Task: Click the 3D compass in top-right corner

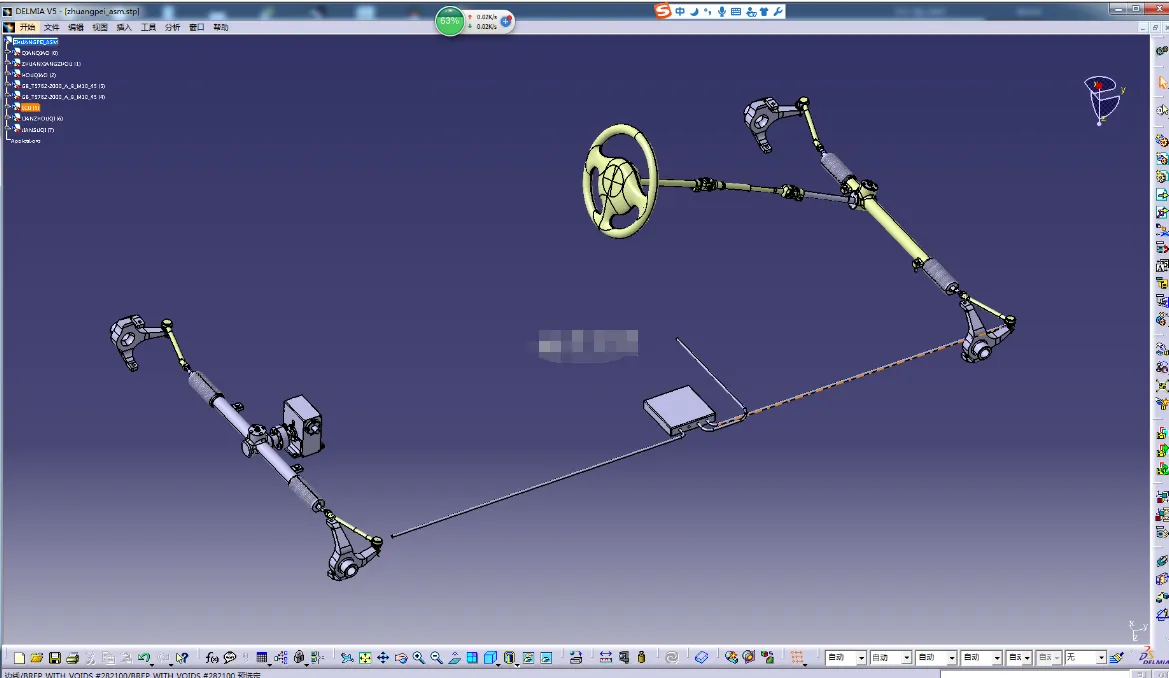Action: click(1103, 99)
